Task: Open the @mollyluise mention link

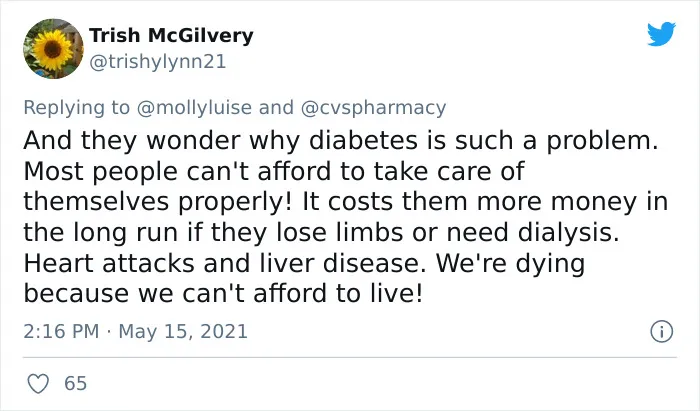Action: tap(194, 108)
